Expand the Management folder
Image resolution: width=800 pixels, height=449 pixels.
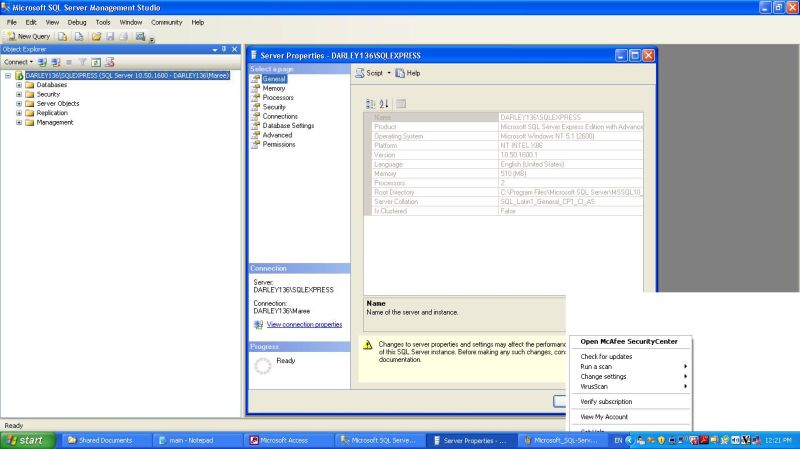19,122
